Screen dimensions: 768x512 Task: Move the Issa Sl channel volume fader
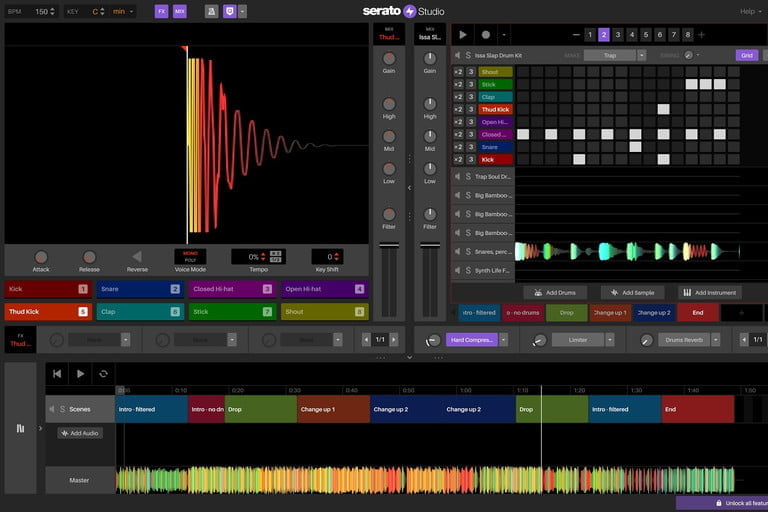(430, 245)
